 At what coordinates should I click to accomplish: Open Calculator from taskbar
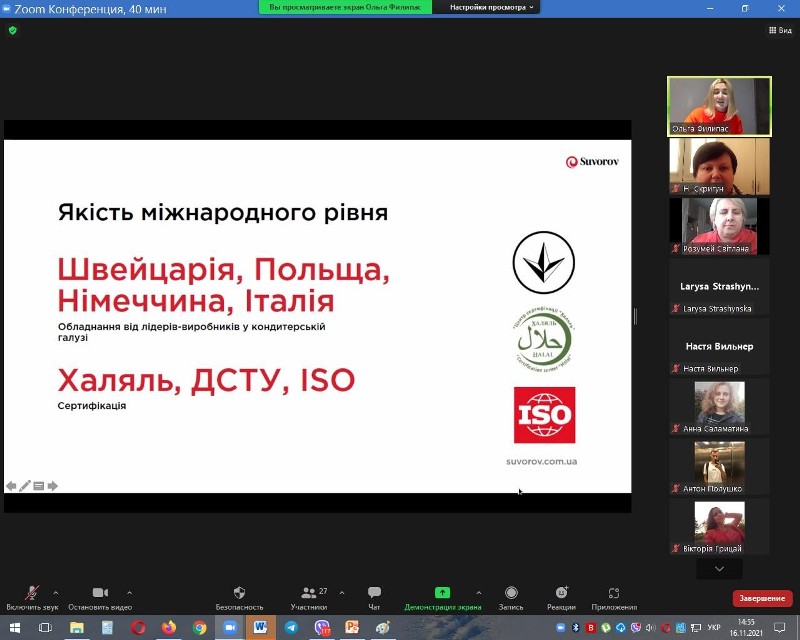click(x=107, y=627)
